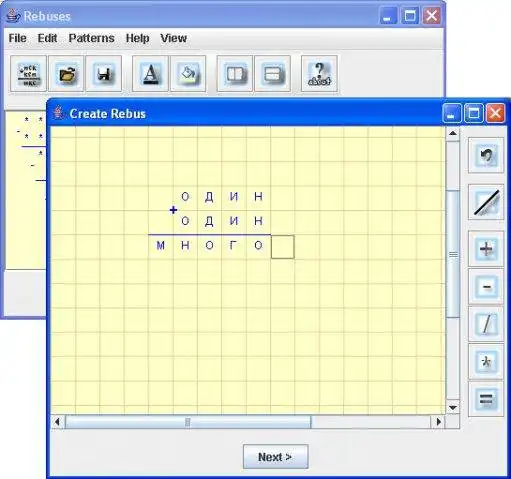Save using the floppy disk icon
511x479 pixels.
(x=104, y=74)
